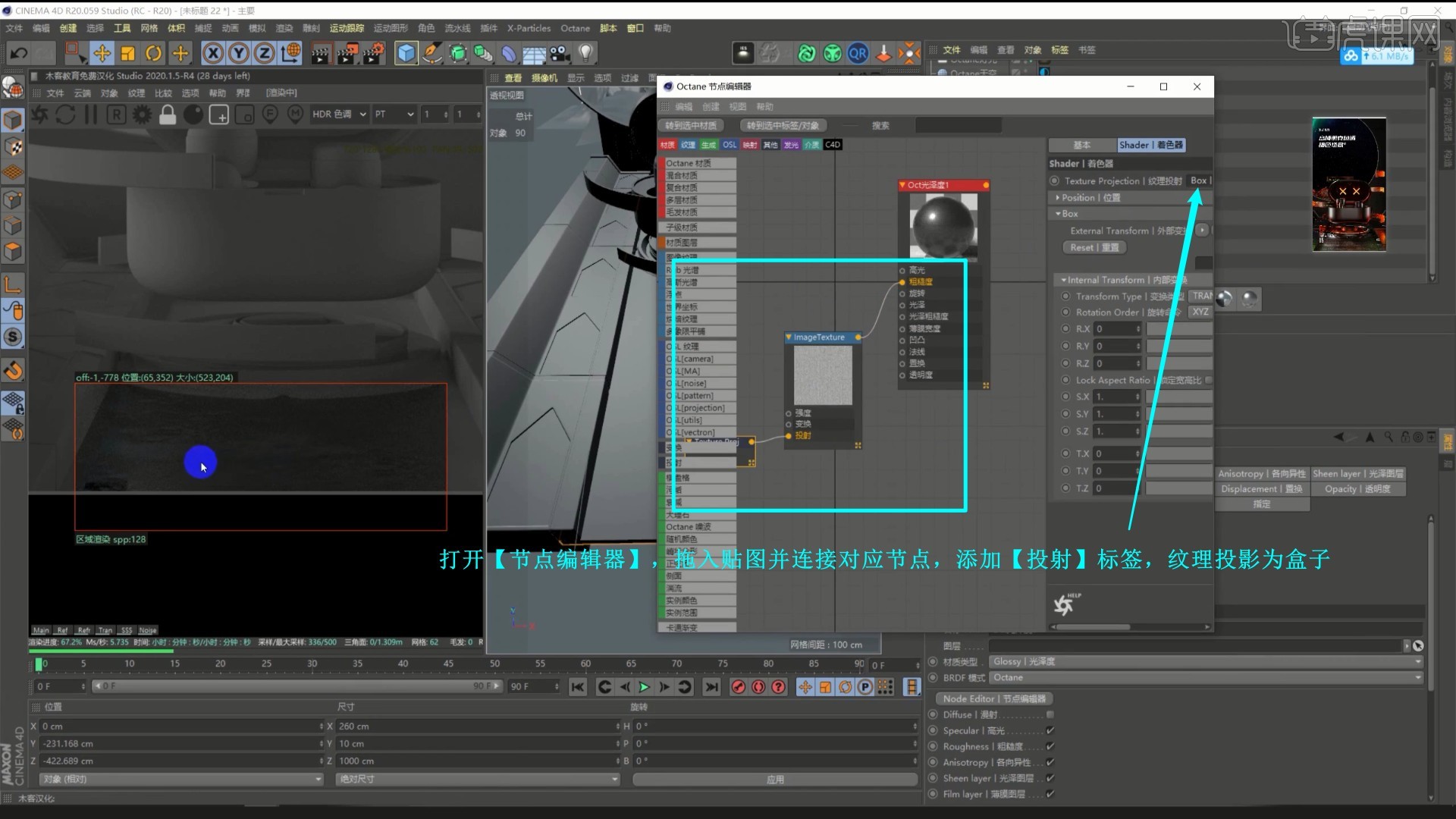Toggle the Roughness channel checkbox
Image resolution: width=1456 pixels, height=819 pixels.
tap(1050, 746)
